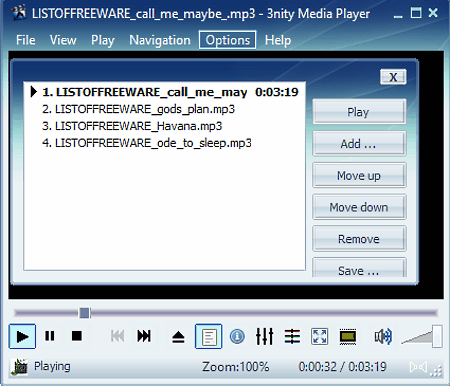The image size is (450, 386).
Task: Click the status bar film icon
Action: (x=19, y=367)
